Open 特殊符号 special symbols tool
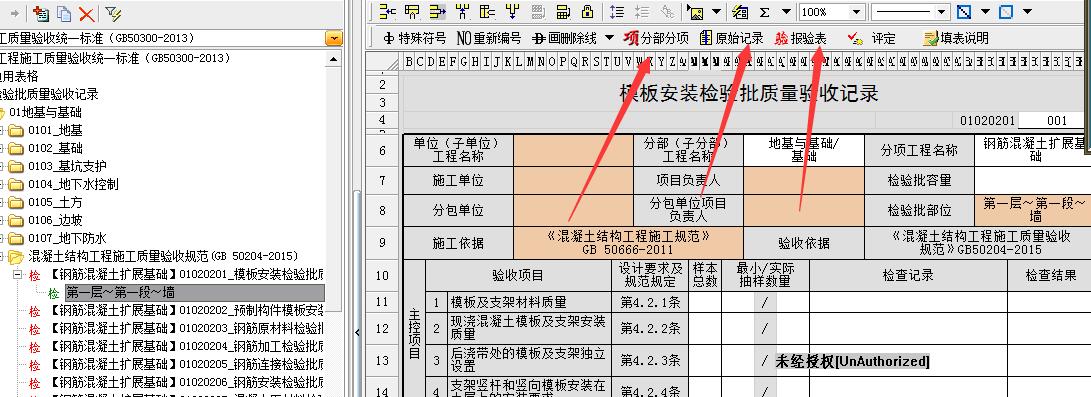 pos(415,38)
